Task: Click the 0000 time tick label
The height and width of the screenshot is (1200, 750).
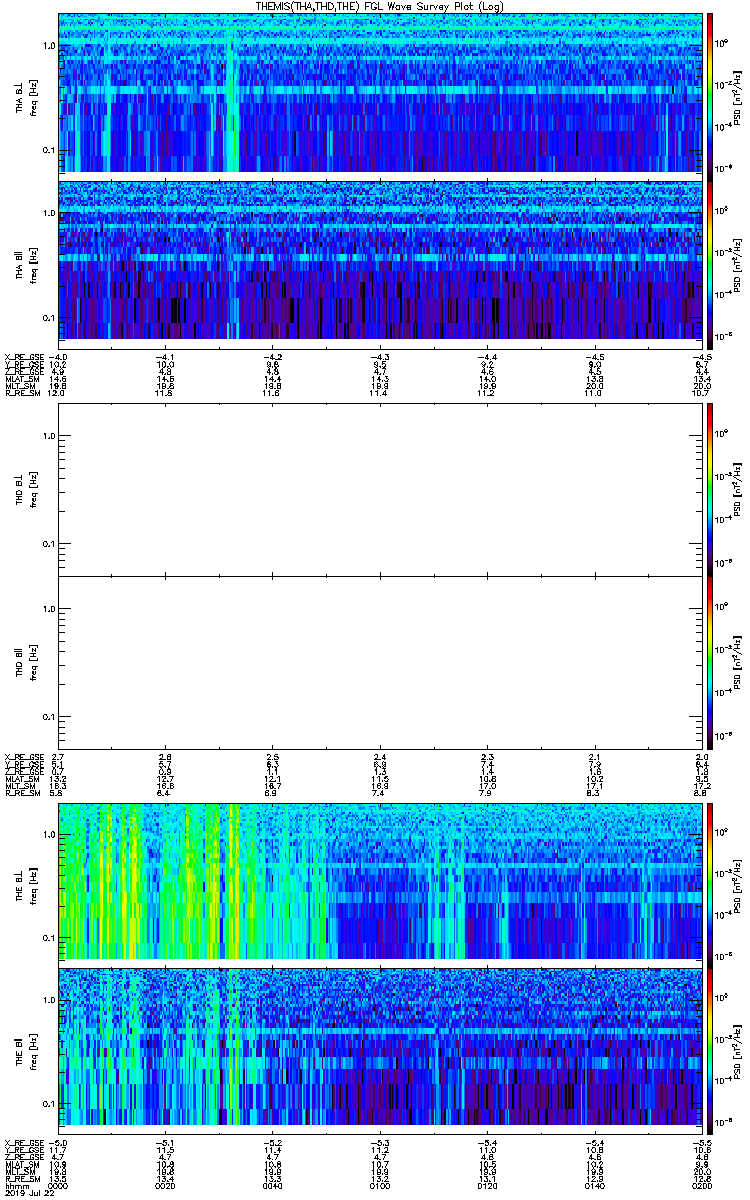Action: pos(59,1185)
